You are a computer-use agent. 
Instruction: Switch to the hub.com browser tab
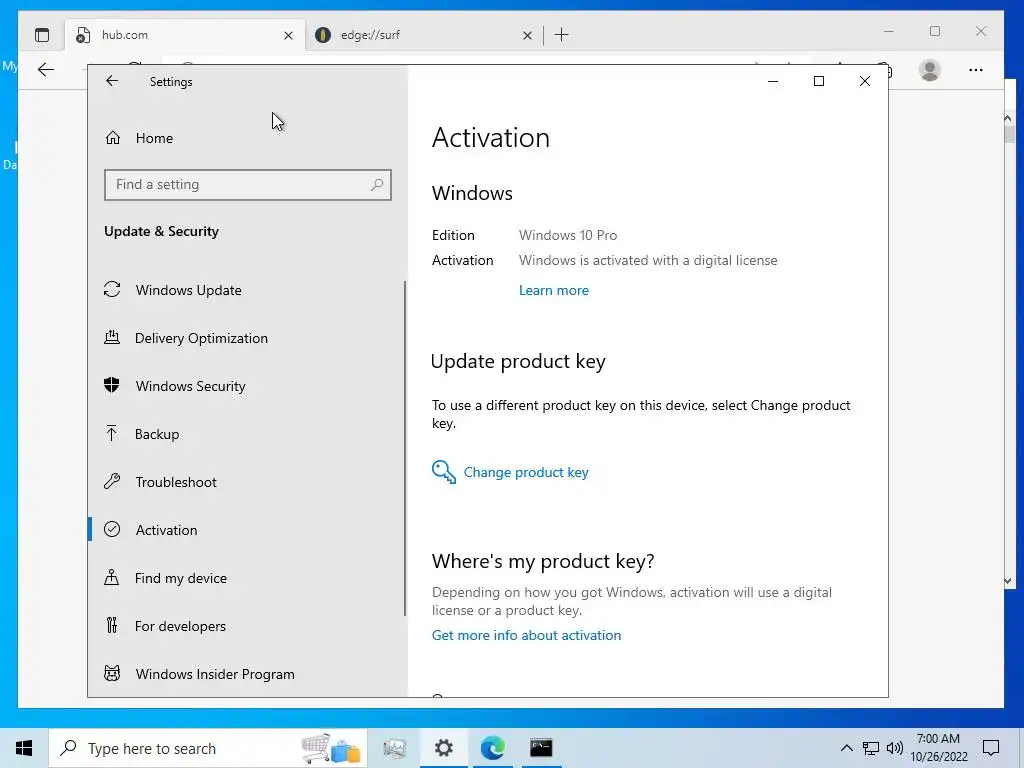[x=185, y=35]
